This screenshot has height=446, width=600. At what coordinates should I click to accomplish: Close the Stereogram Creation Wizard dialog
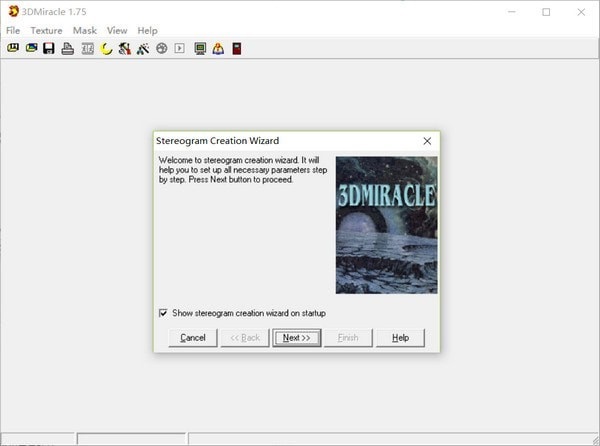pyautogui.click(x=427, y=141)
